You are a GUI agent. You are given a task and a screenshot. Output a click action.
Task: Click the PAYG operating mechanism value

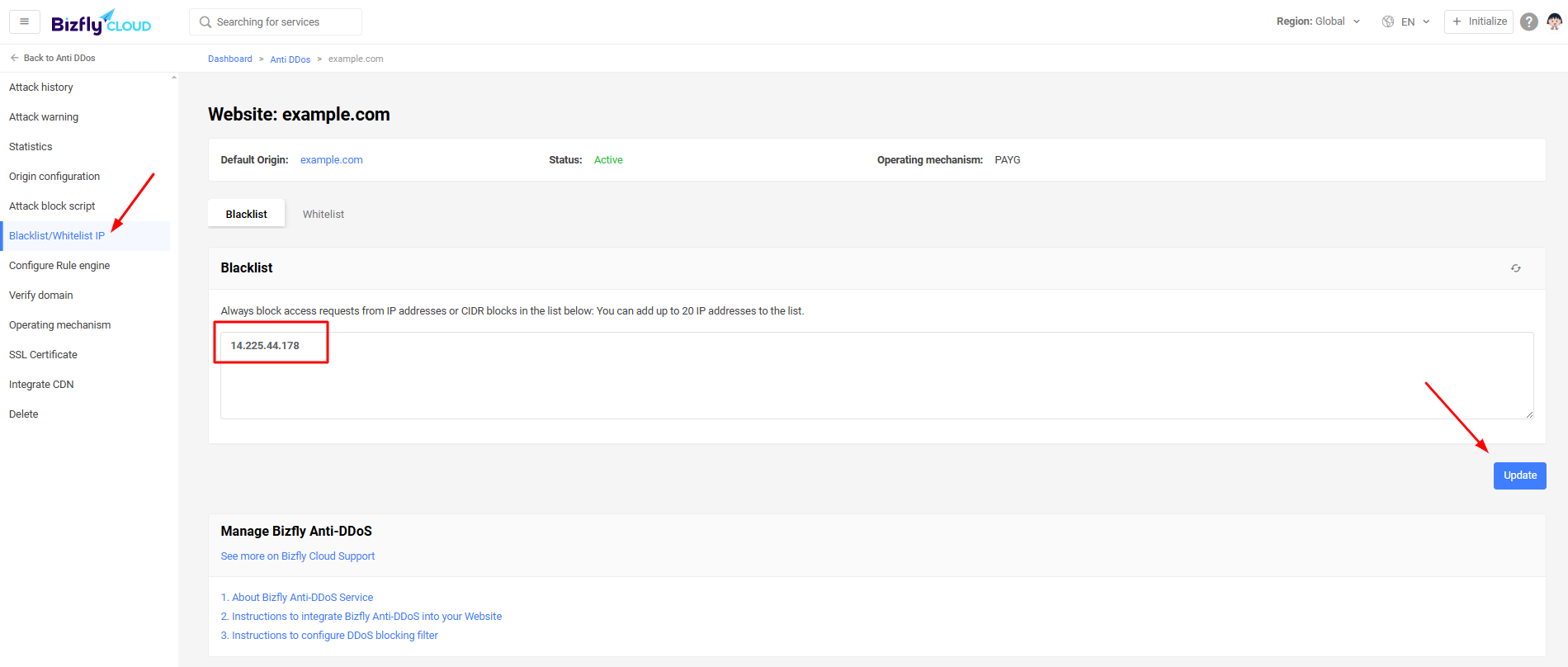[1008, 160]
